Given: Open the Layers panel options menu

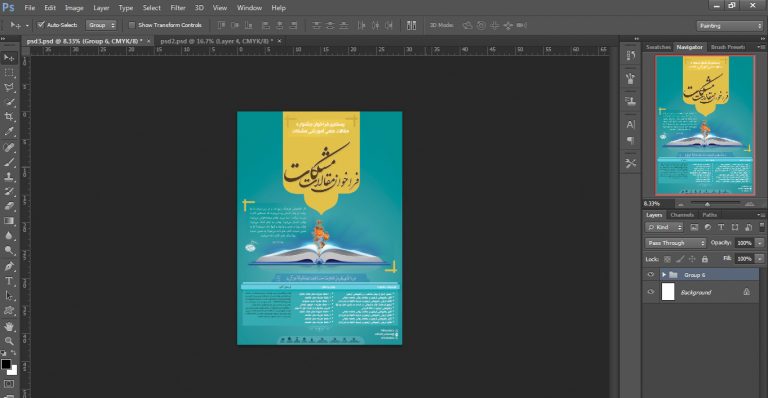Looking at the screenshot, I should click(x=761, y=215).
